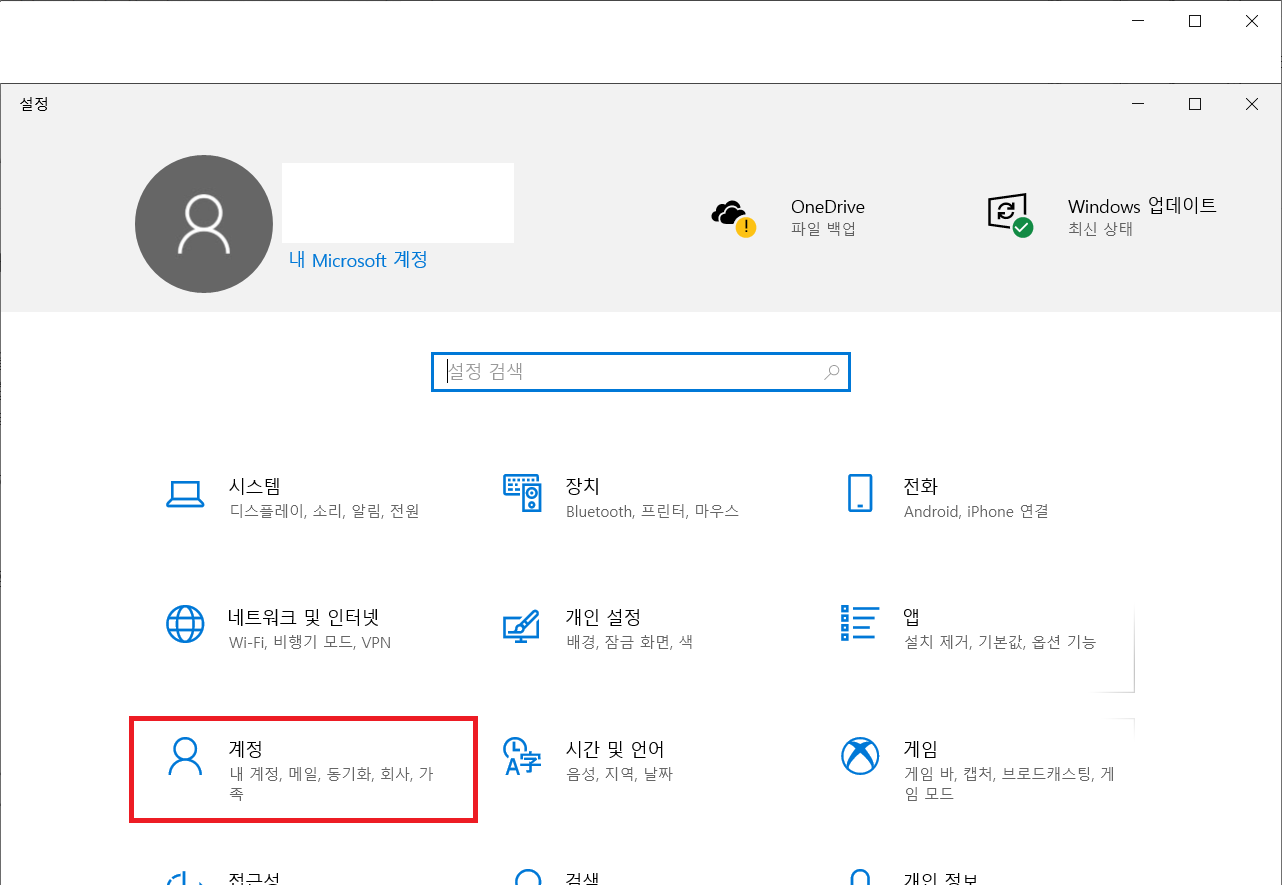Open 개인 정보 settings
This screenshot has width=1282, height=885.
tap(938, 877)
